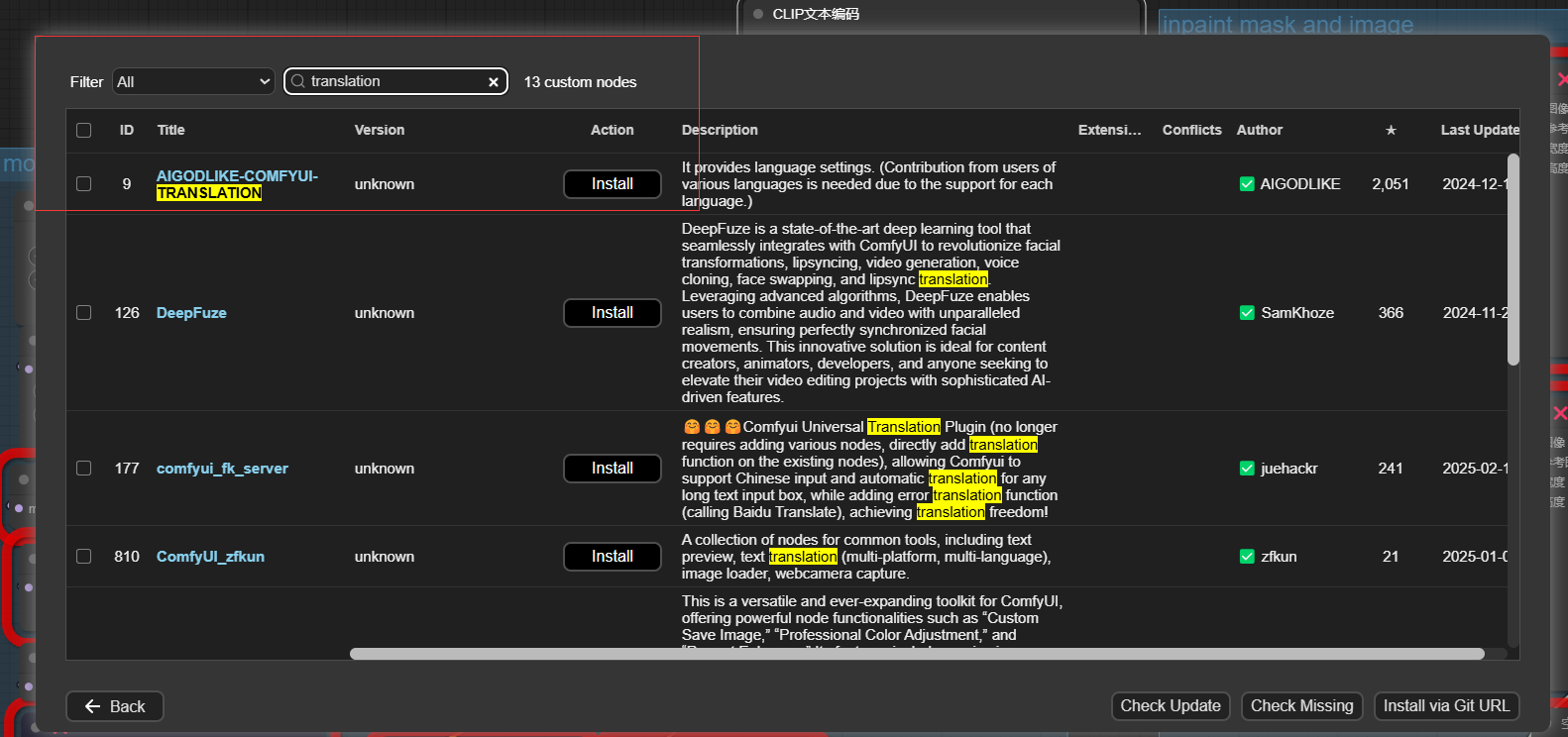This screenshot has height=737, width=1568.
Task: Open the AIGODLIKE-COMFYUI-TRANSLATION title link
Action: pos(237,184)
